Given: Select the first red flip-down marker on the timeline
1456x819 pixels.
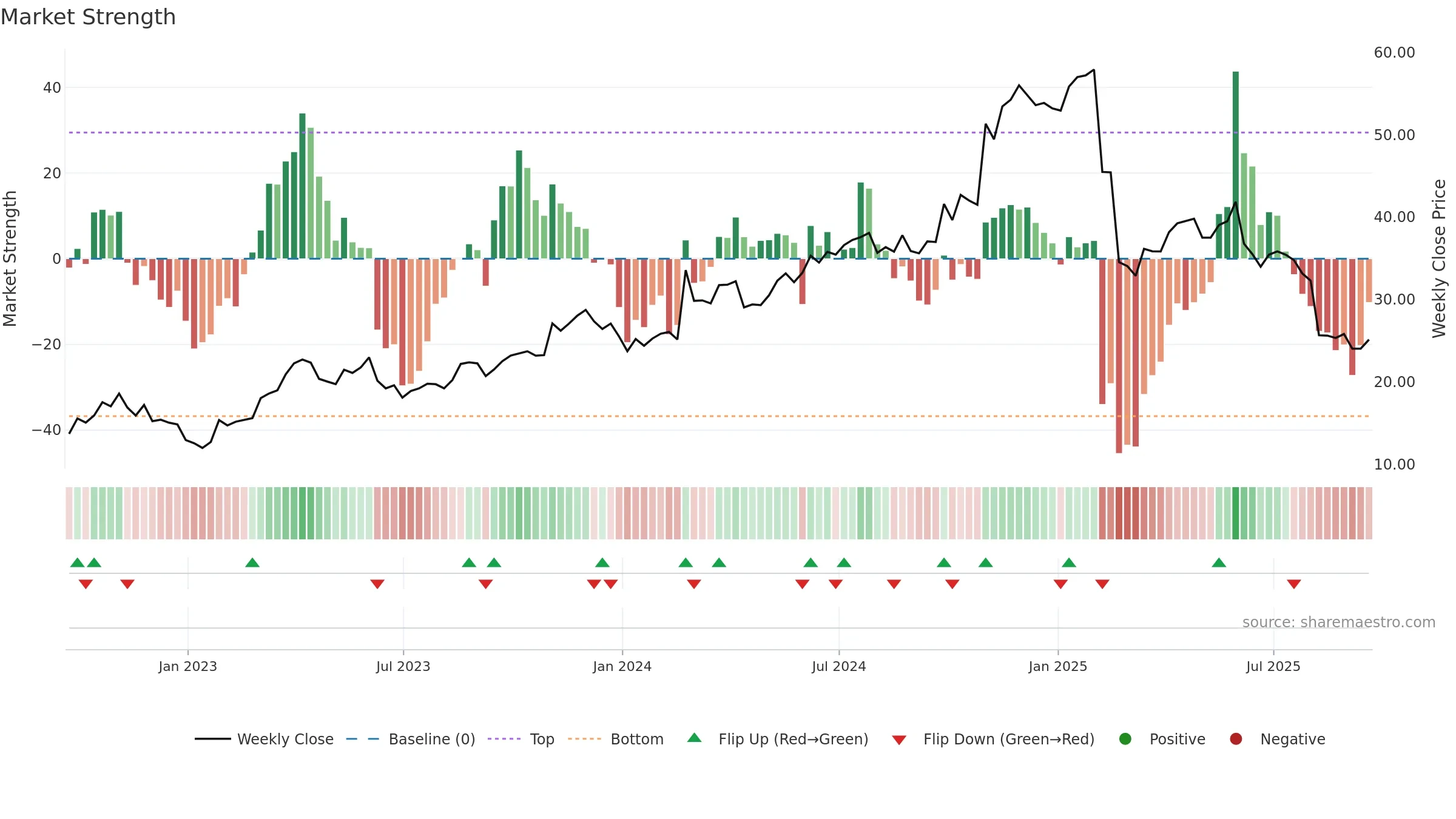Looking at the screenshot, I should click(x=86, y=584).
